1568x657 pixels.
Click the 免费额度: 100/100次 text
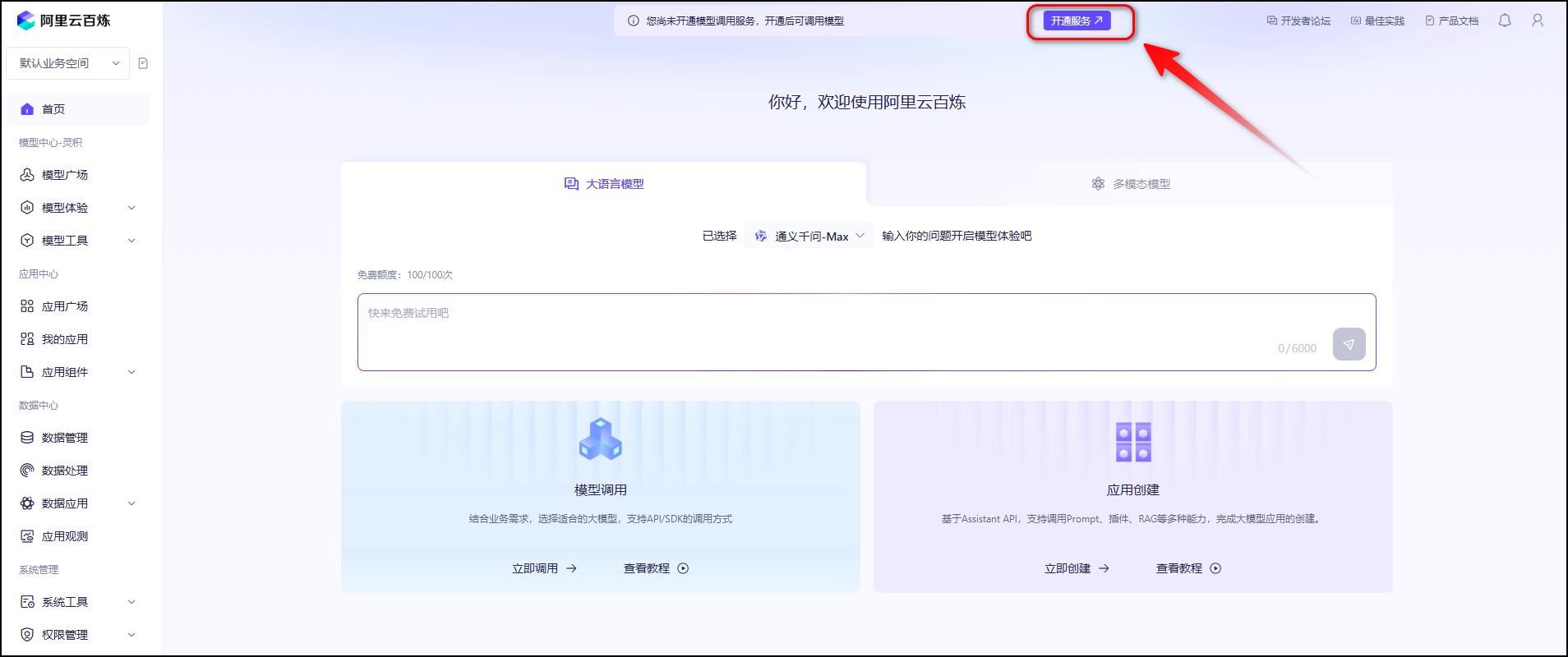(405, 275)
